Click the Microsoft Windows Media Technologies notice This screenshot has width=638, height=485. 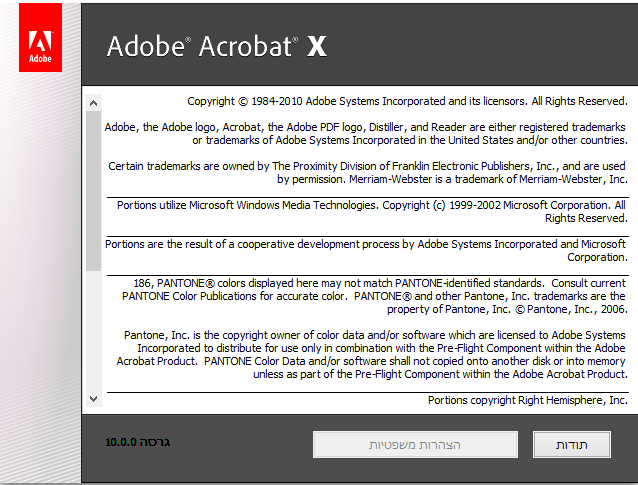(x=370, y=211)
